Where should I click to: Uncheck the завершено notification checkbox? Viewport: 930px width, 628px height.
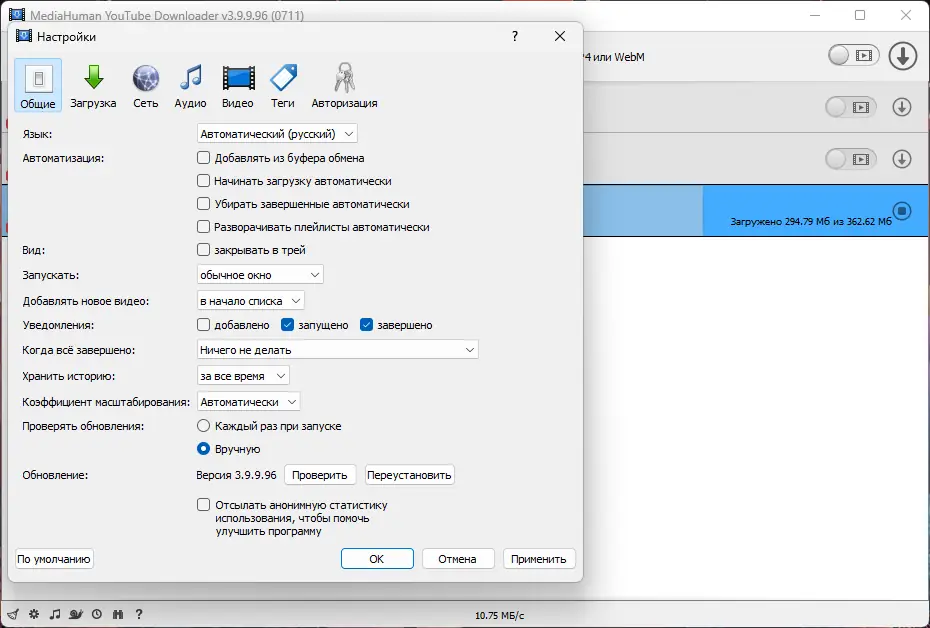367,324
